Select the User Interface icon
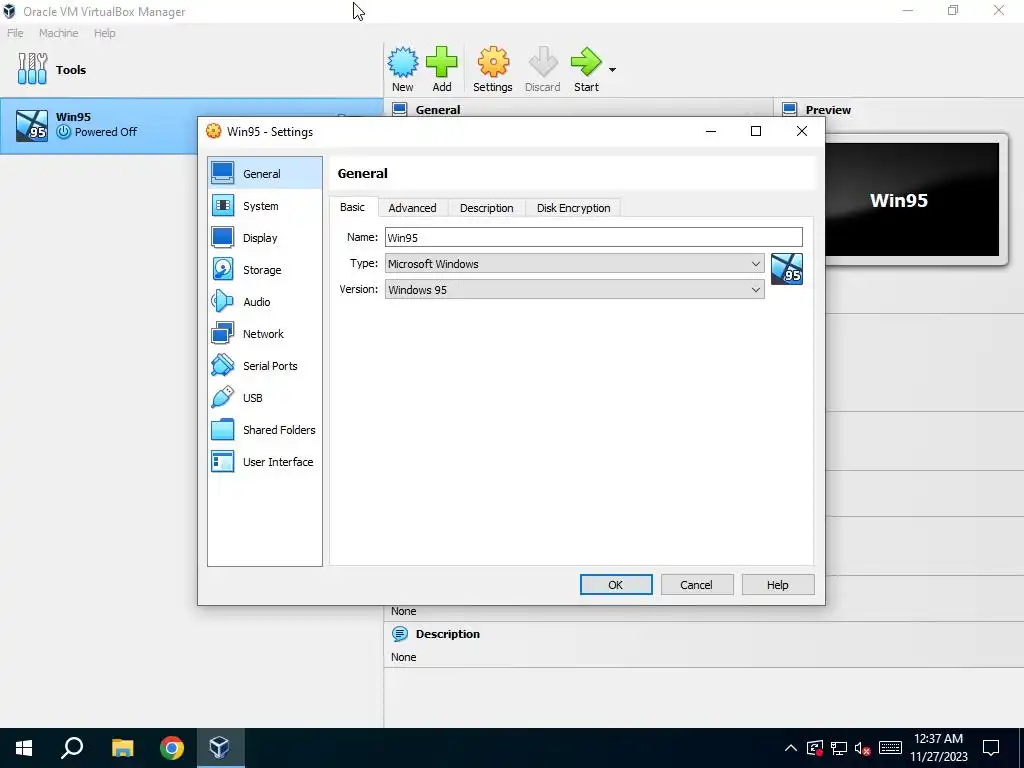Screen dimensions: 1024x768 pyautogui.click(x=223, y=461)
